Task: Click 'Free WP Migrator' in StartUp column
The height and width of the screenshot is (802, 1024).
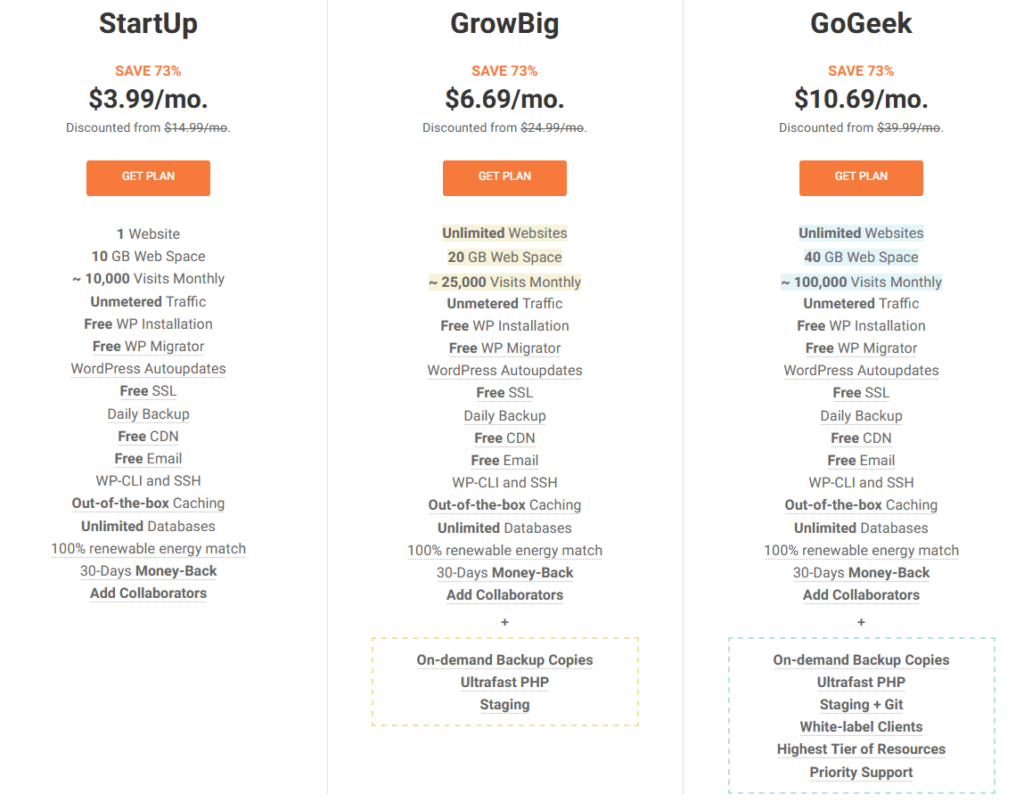Action: [148, 346]
